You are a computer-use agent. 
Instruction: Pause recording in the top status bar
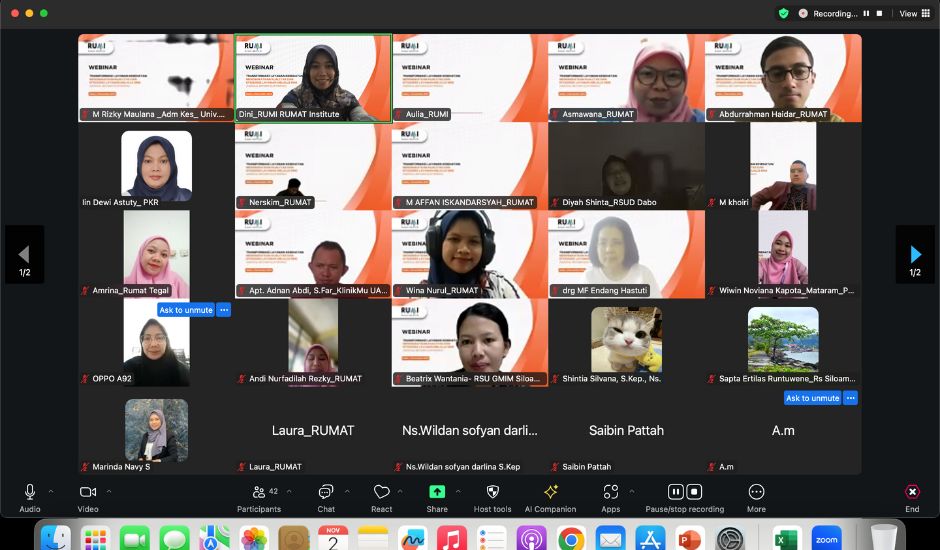866,14
